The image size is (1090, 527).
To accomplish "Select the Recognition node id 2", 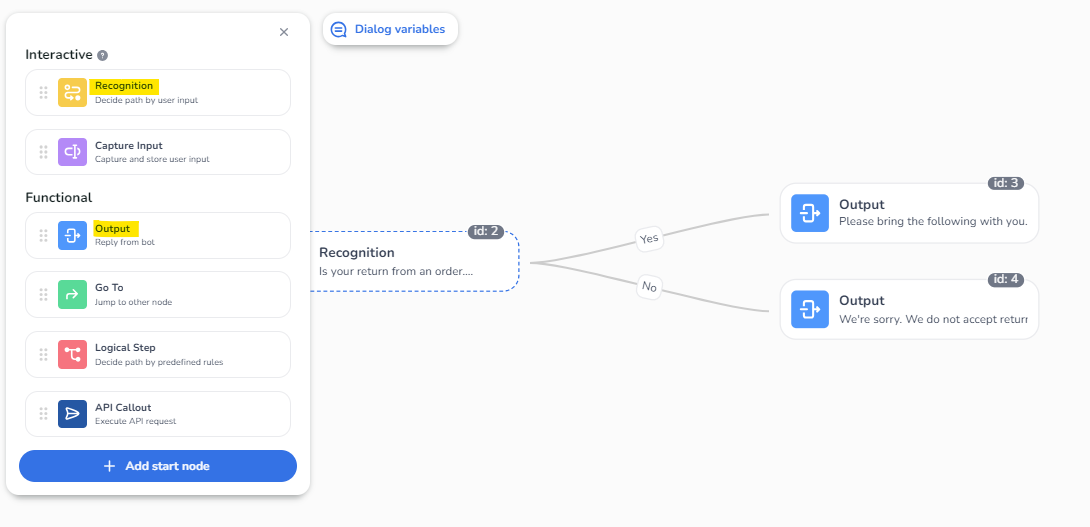I will pos(415,261).
